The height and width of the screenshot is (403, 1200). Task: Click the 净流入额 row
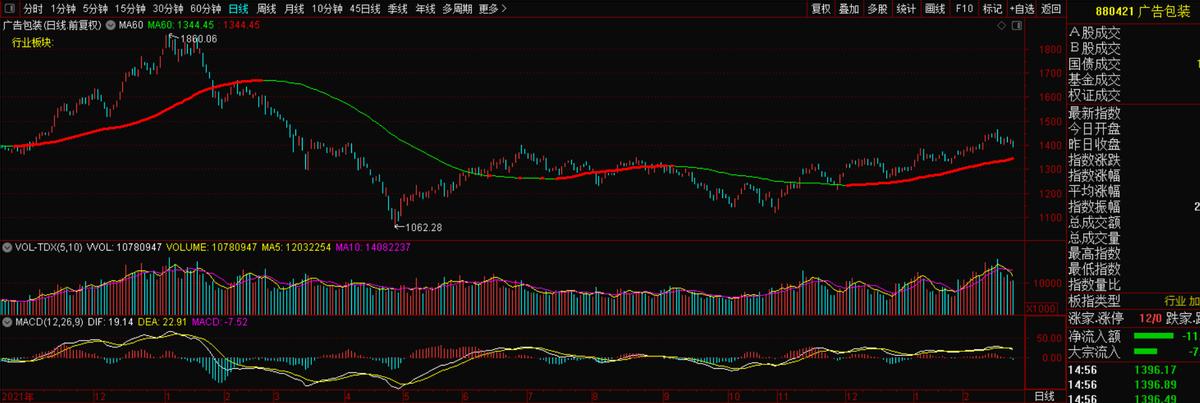(x=1132, y=336)
